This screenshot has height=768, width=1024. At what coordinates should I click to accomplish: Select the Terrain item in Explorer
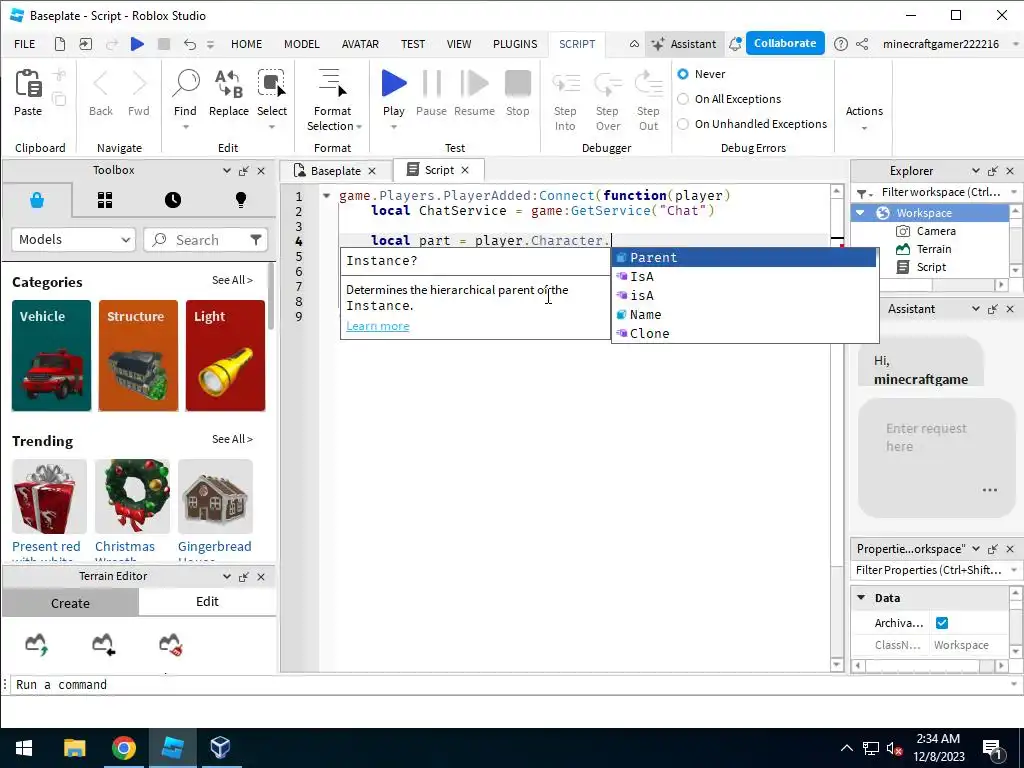click(934, 249)
